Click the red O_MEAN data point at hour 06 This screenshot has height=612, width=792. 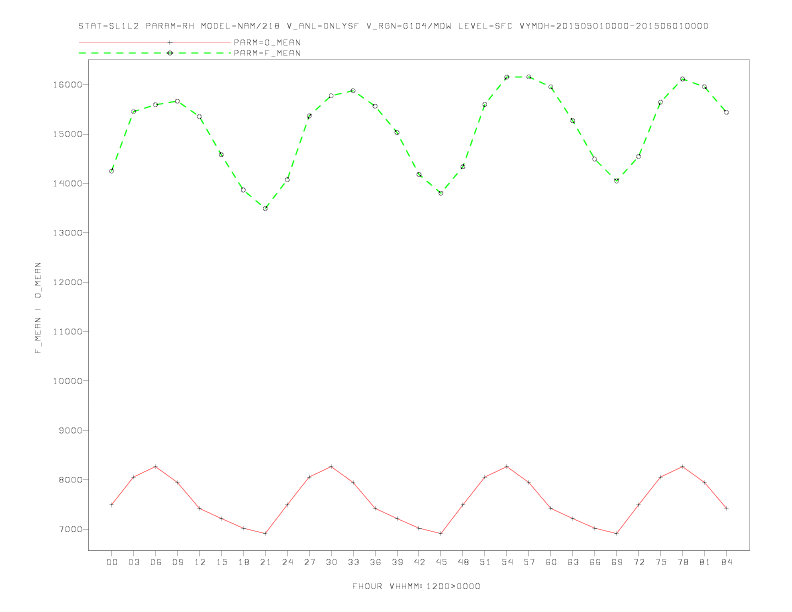pos(156,467)
